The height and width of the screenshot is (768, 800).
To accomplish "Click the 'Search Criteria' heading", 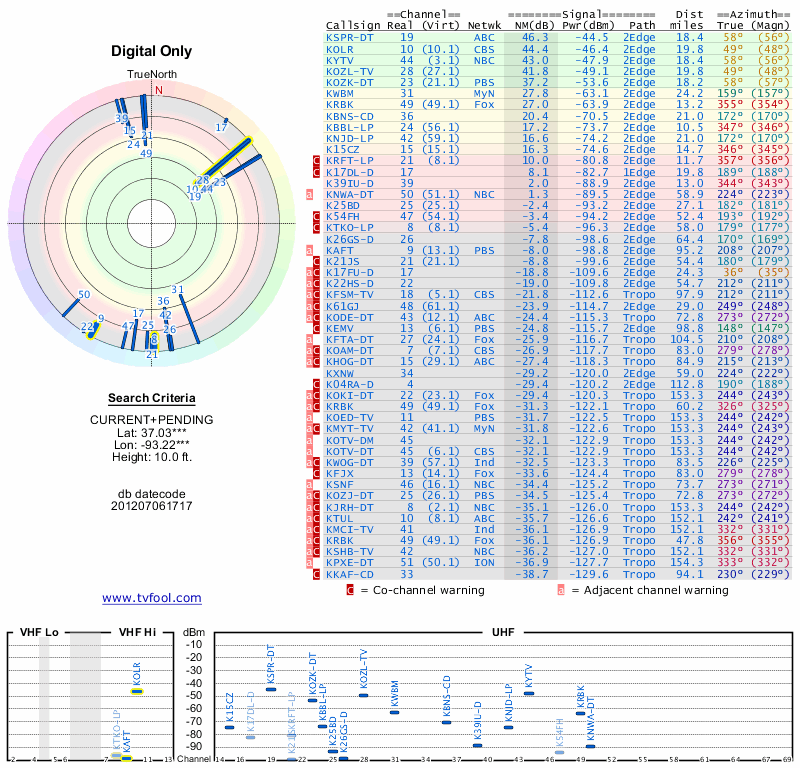I will [152, 398].
